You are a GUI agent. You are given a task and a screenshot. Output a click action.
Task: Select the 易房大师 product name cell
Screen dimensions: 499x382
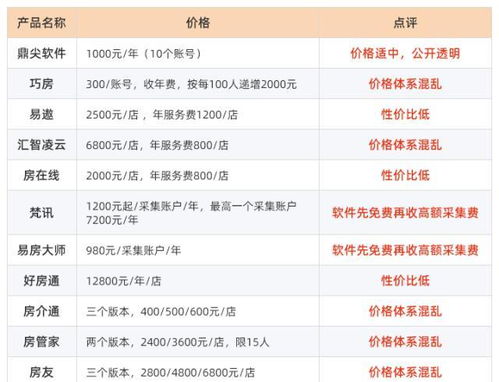pyautogui.click(x=42, y=250)
